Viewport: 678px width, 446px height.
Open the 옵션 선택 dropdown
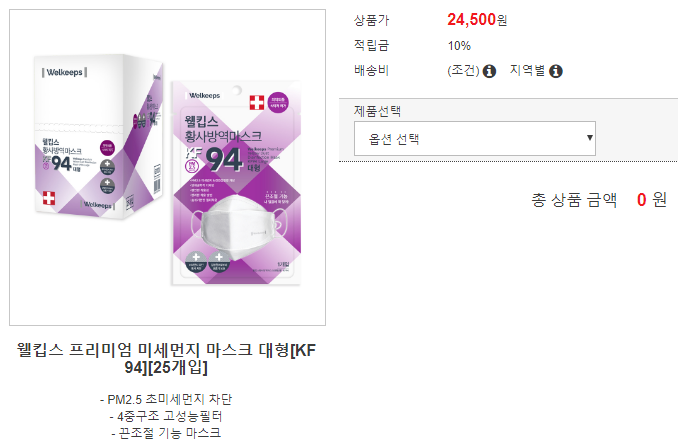(x=475, y=138)
